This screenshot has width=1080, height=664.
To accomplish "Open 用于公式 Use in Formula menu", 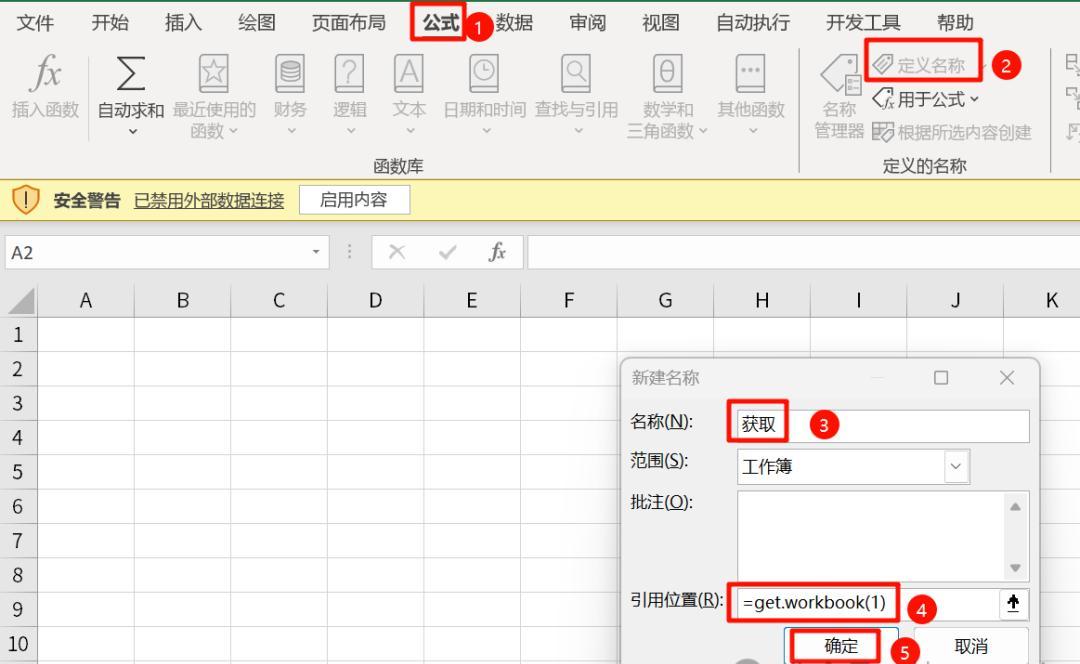I will (925, 99).
